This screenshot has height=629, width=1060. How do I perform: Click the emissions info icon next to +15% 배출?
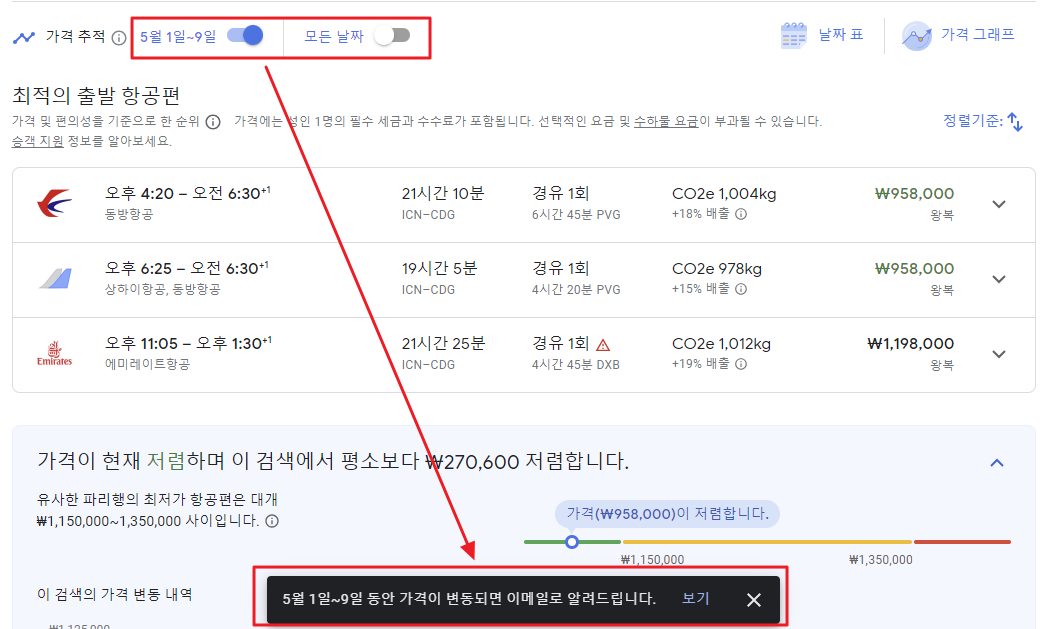741,289
